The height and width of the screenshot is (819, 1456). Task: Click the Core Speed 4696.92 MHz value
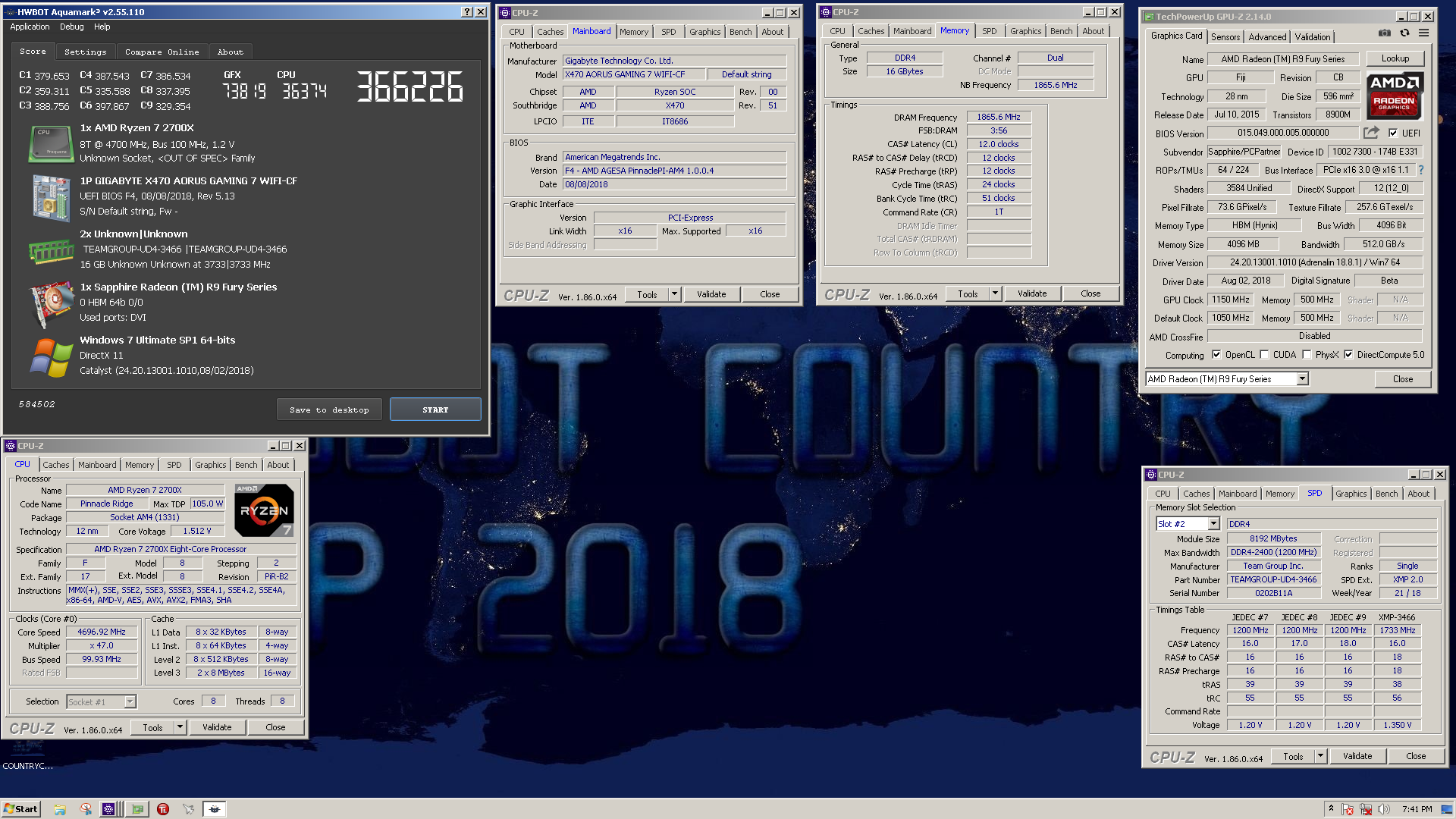click(102, 632)
